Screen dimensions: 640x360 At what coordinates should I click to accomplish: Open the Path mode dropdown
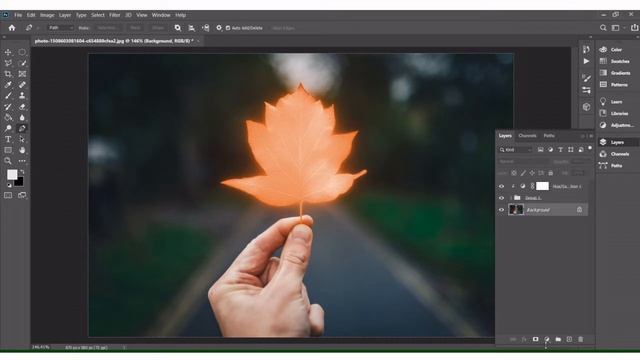point(60,28)
